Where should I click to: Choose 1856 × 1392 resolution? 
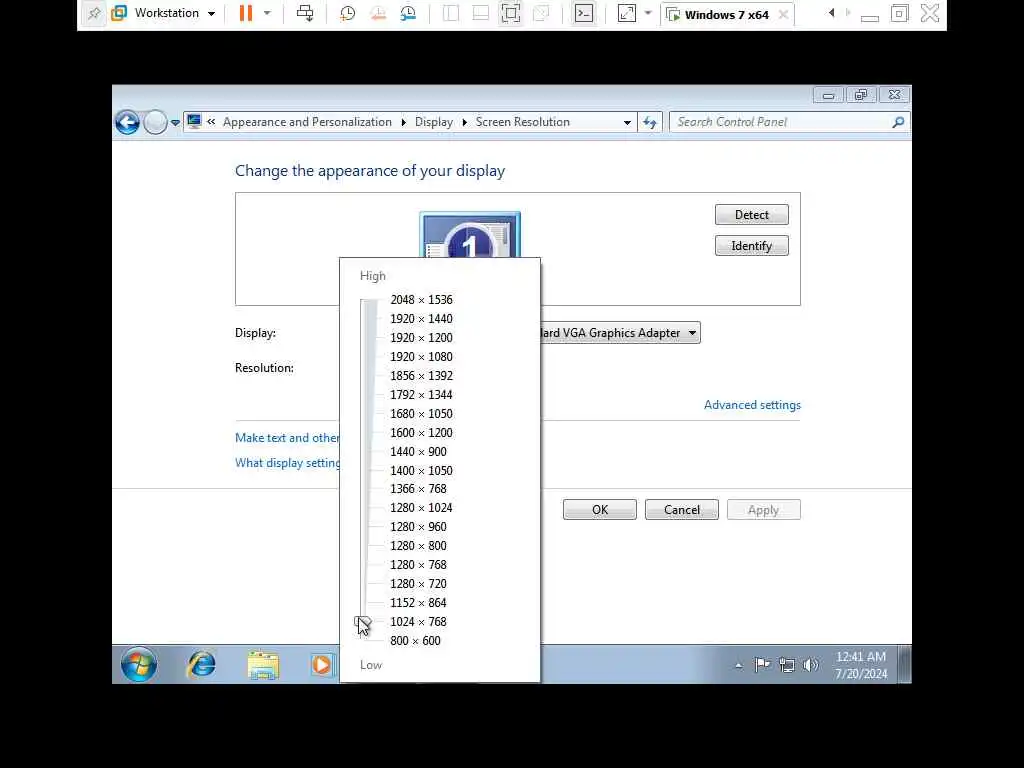click(x=421, y=376)
